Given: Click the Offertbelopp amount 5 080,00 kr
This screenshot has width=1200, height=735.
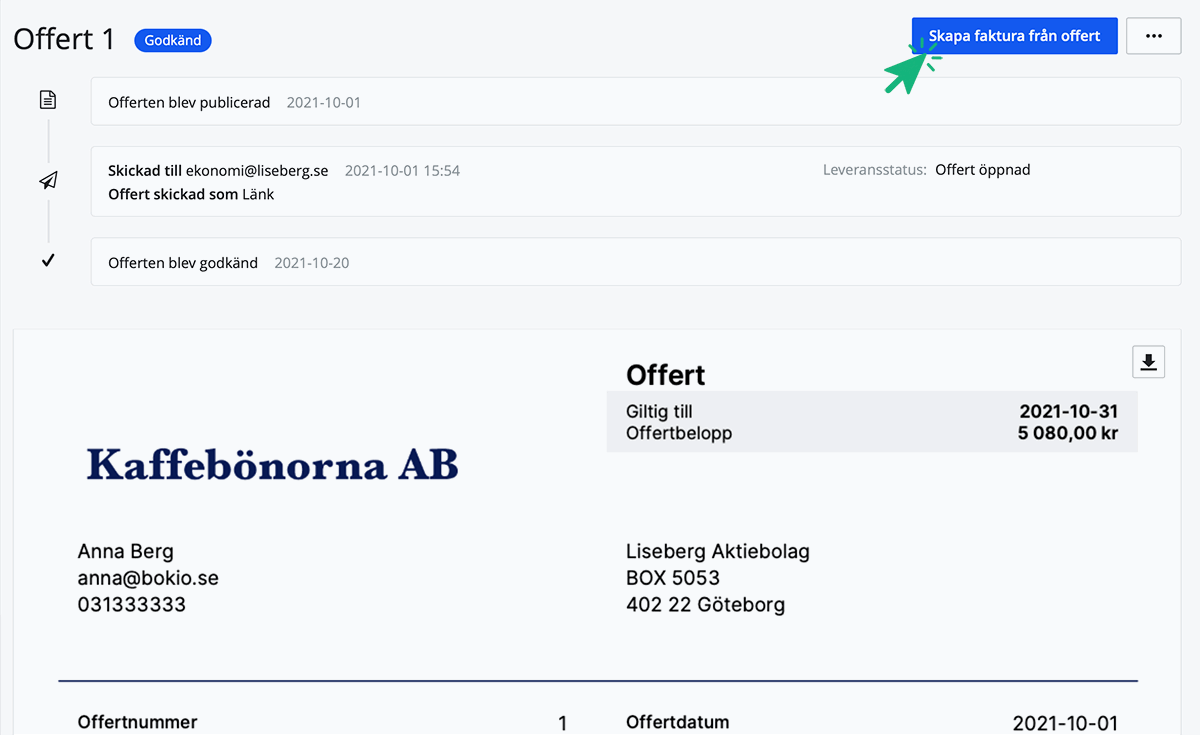Looking at the screenshot, I should click(x=1065, y=434).
